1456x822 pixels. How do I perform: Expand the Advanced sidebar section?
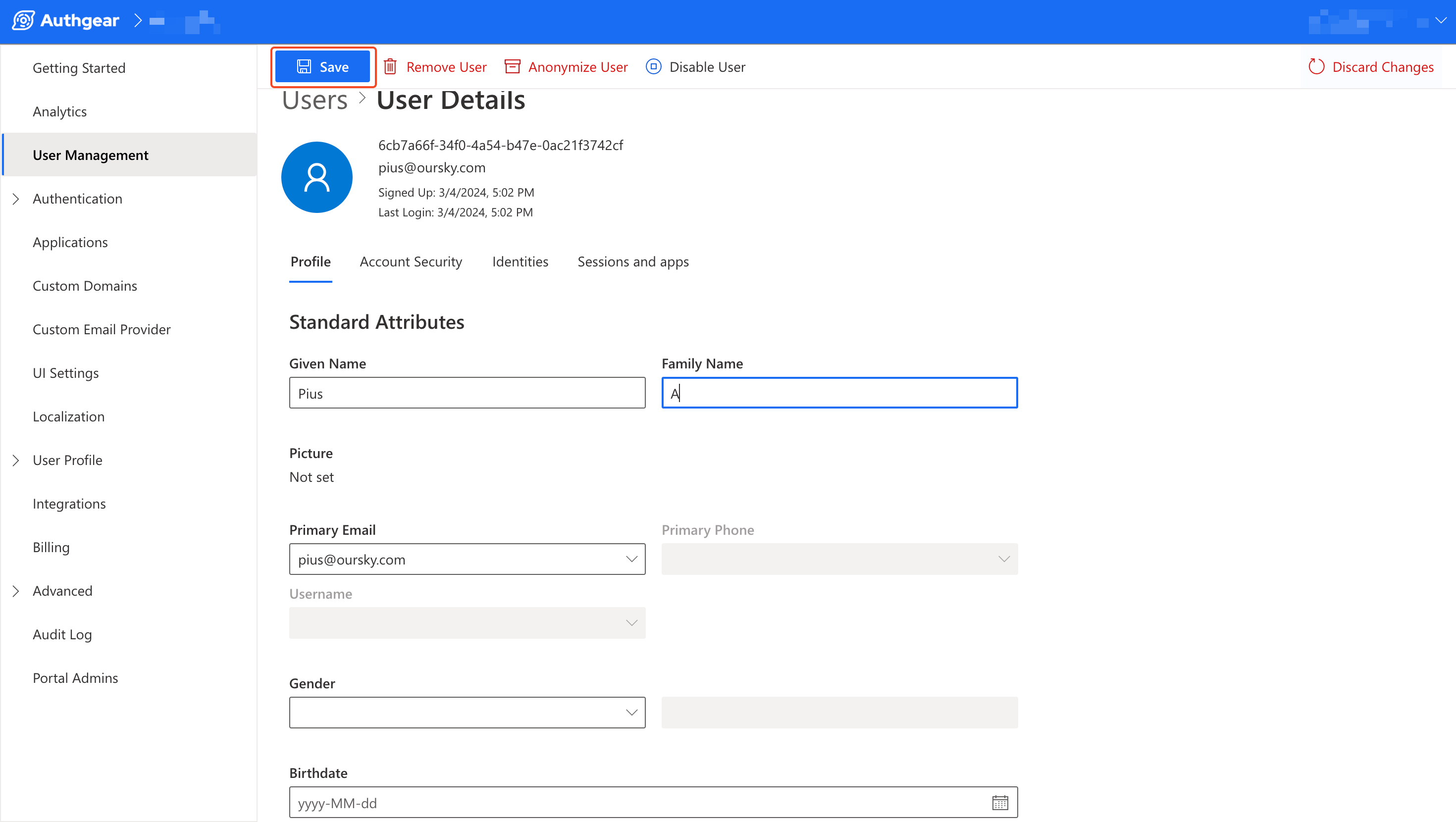(16, 591)
